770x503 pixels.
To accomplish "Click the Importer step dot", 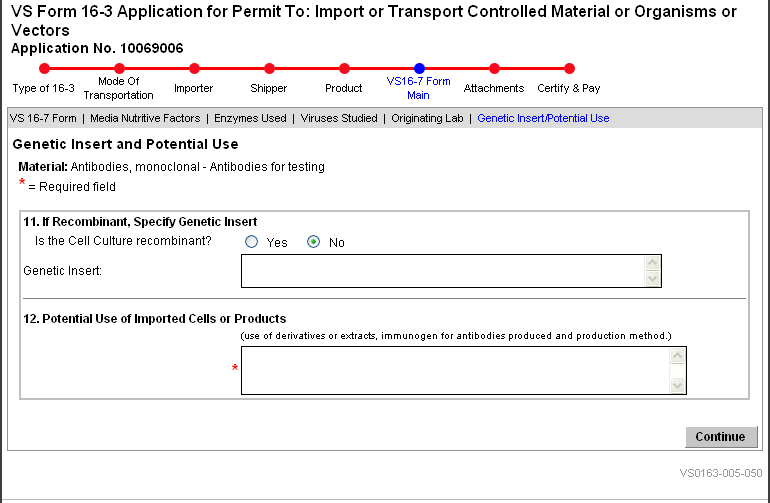I will pyautogui.click(x=194, y=69).
